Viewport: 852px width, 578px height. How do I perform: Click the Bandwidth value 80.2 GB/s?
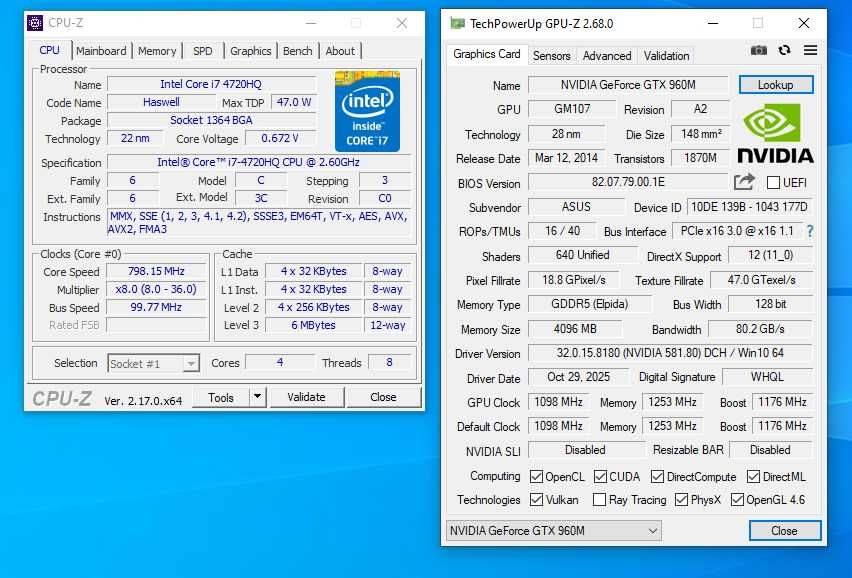click(761, 329)
